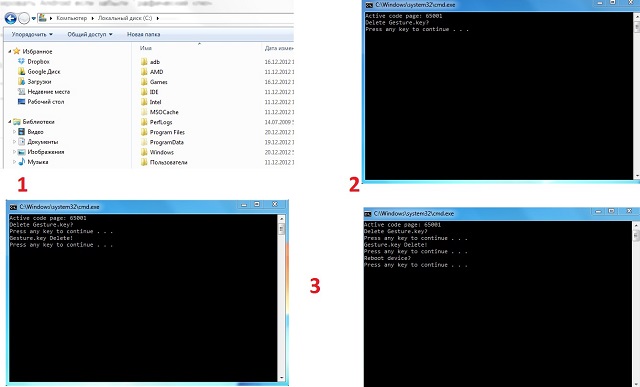Click Компьютер in the address bar

tap(71, 18)
